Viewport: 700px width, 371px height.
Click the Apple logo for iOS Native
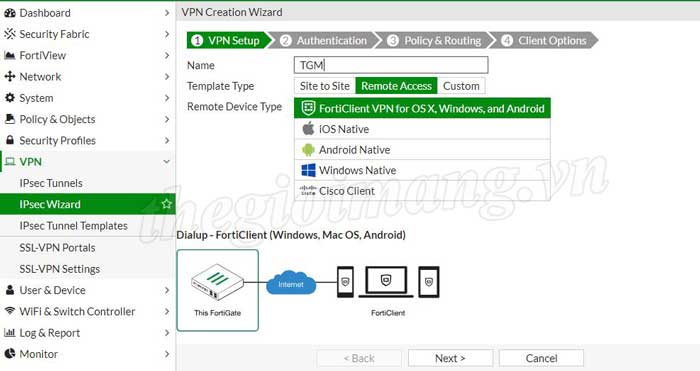tap(308, 129)
